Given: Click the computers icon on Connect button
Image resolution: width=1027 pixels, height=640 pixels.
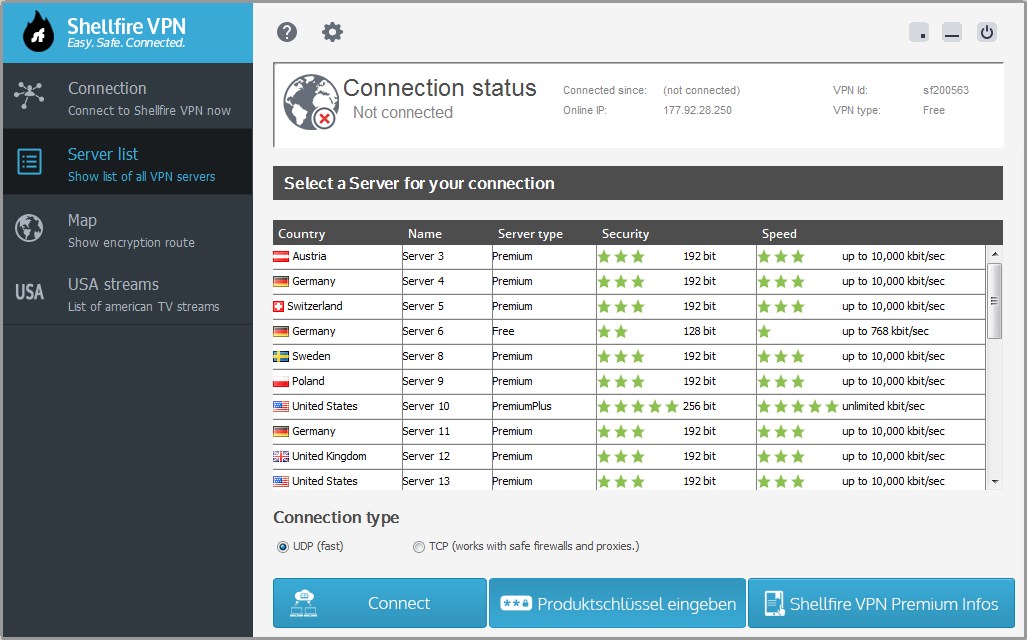Looking at the screenshot, I should click(x=303, y=603).
